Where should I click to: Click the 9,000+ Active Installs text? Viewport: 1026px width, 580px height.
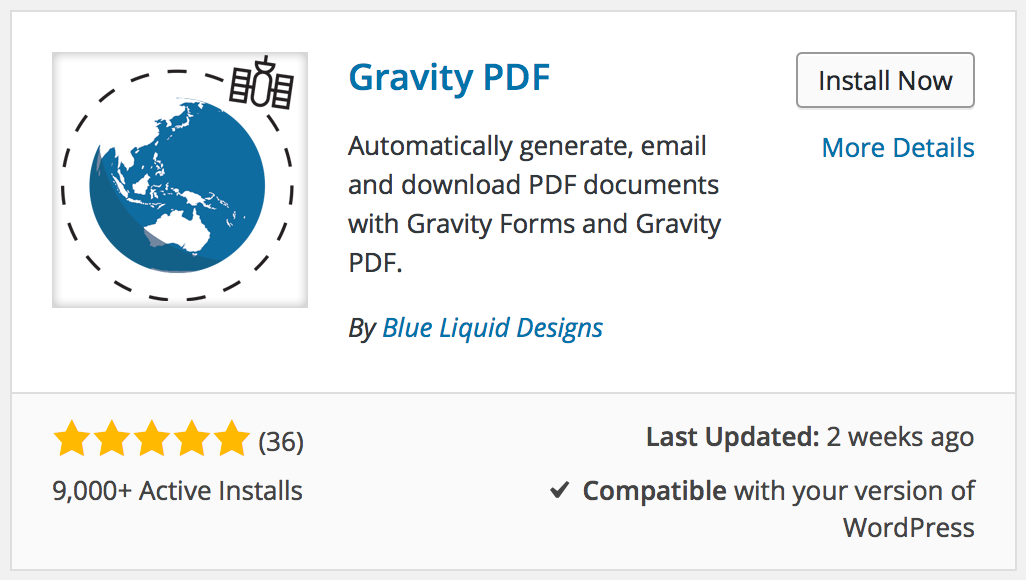coord(177,491)
